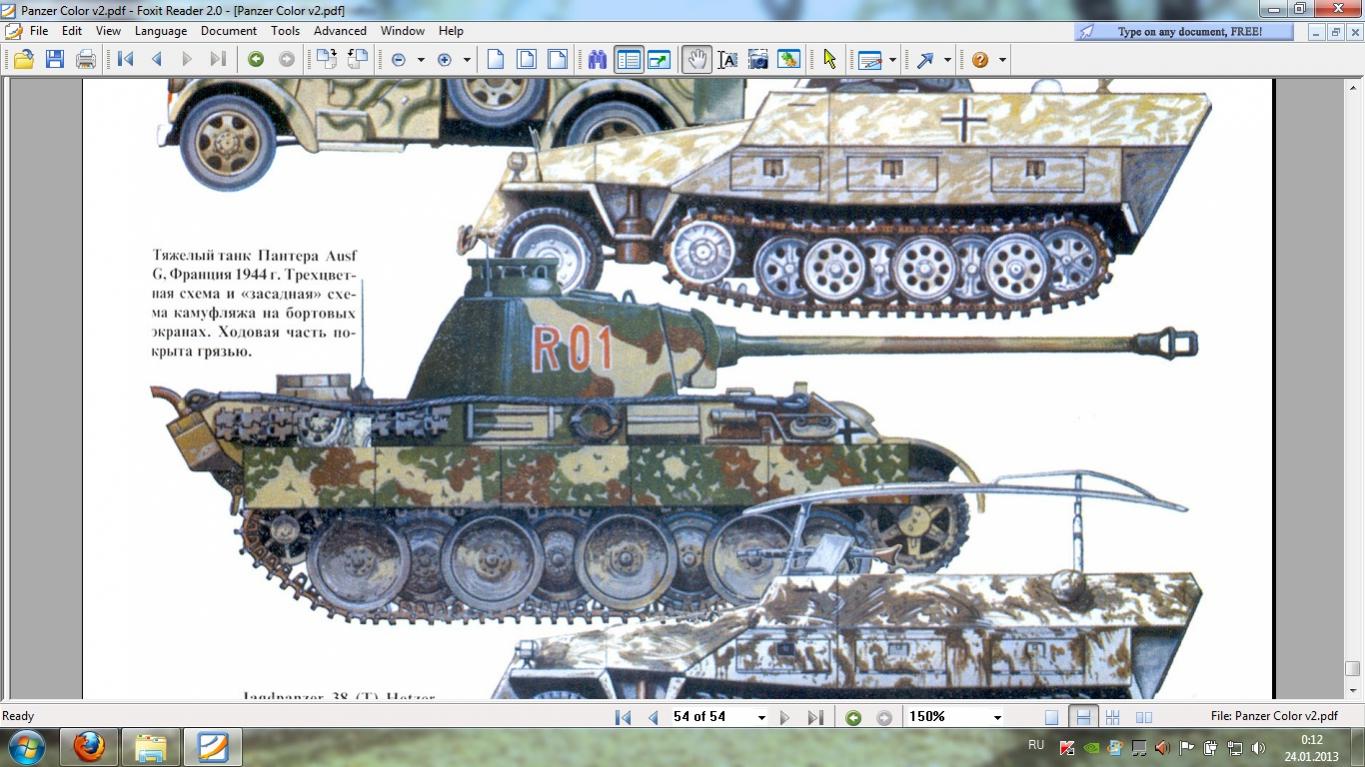The width and height of the screenshot is (1365, 767).
Task: Fit the page width to the window
Action: click(557, 59)
